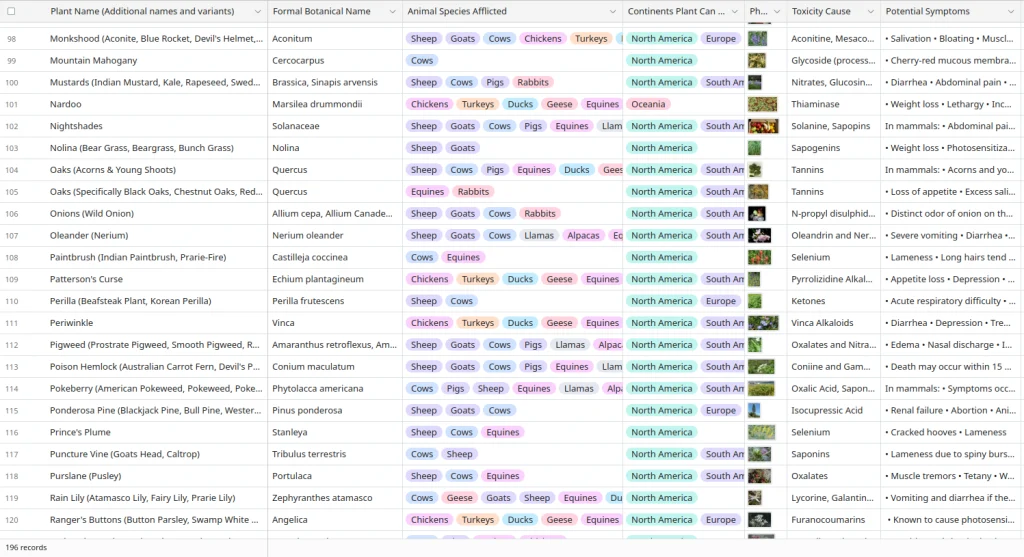
Task: Click Europe tag in Perilla row
Action: pos(721,301)
